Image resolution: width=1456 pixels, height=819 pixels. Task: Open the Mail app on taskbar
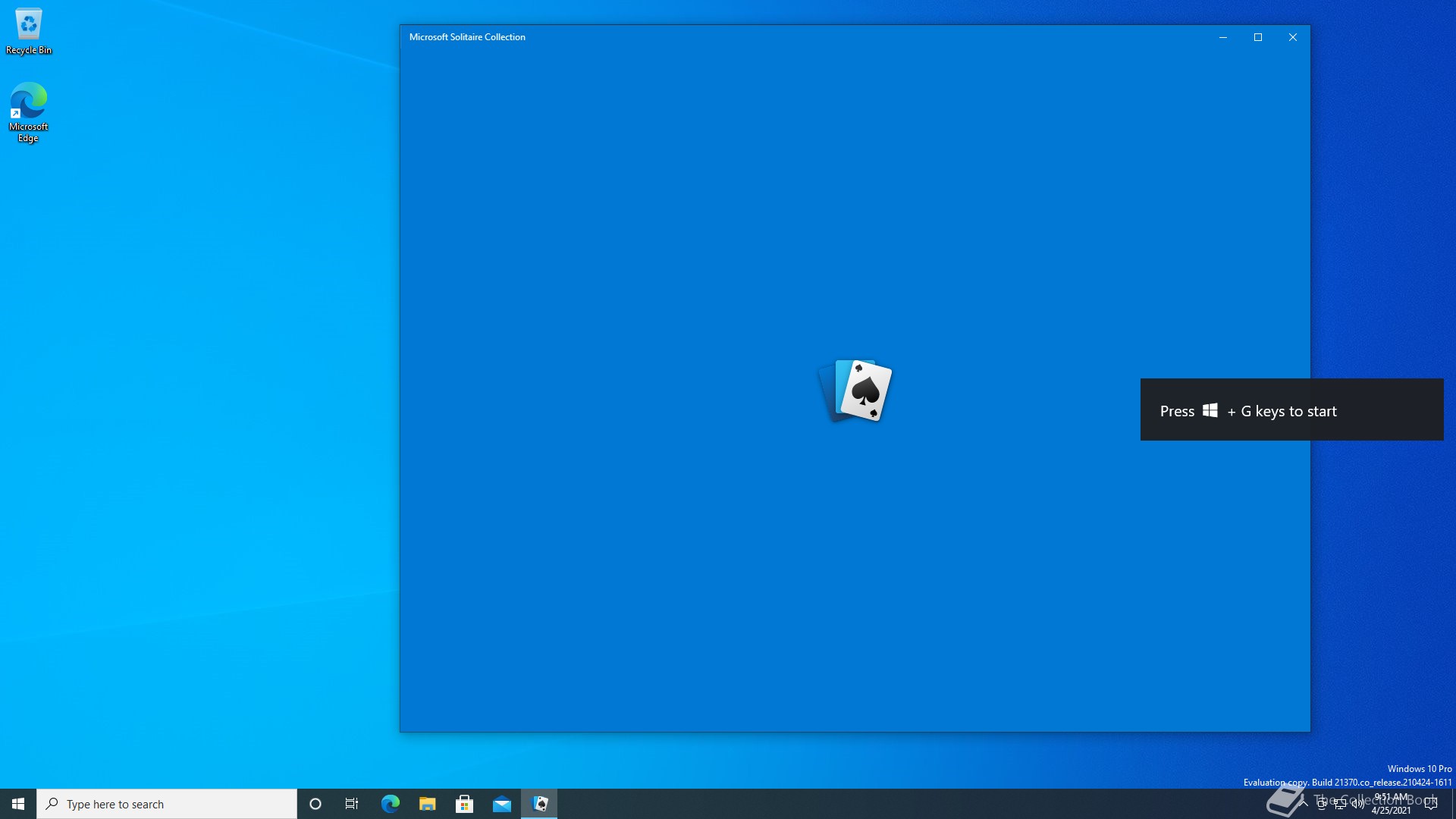pyautogui.click(x=501, y=804)
